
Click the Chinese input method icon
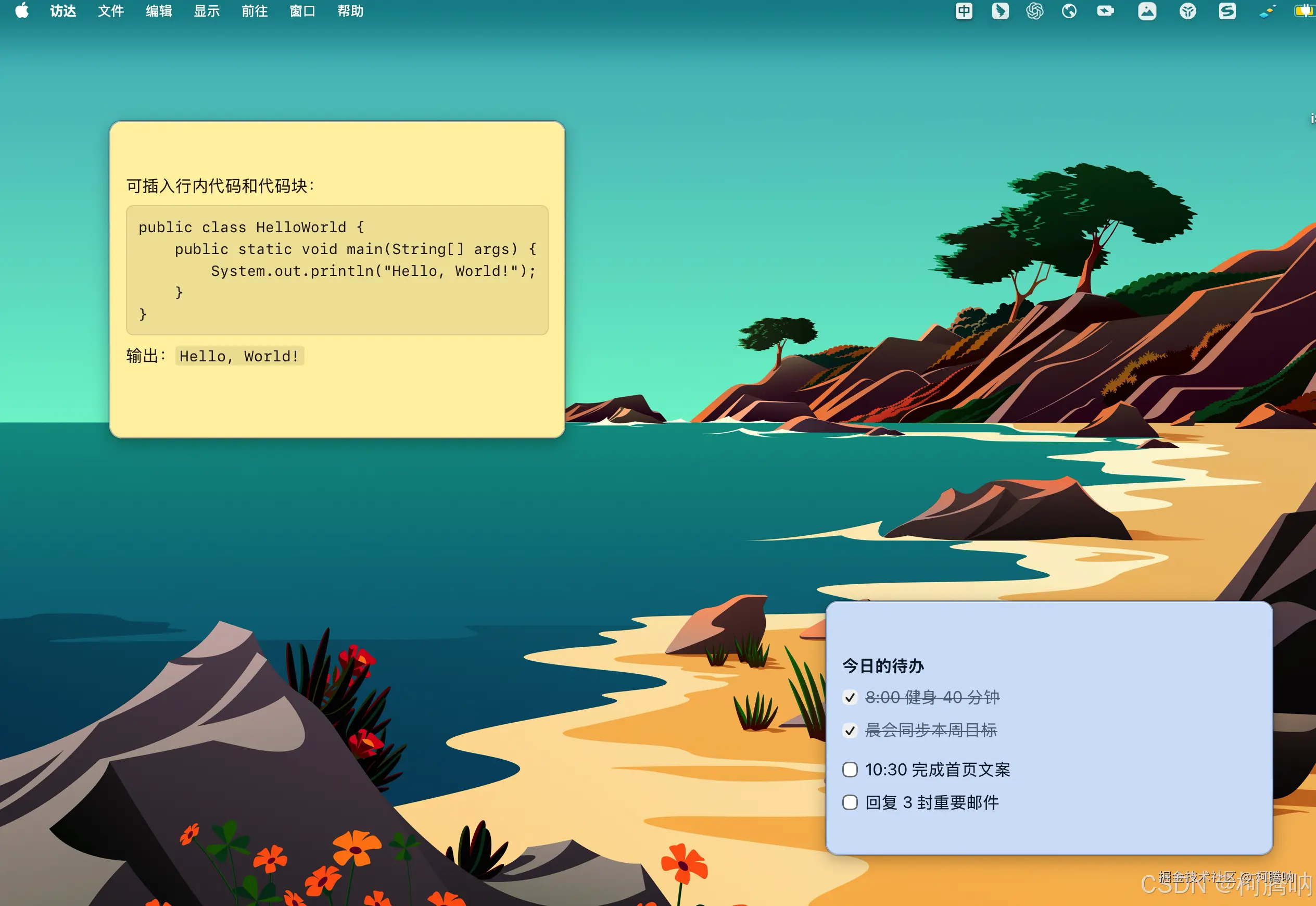[x=964, y=11]
